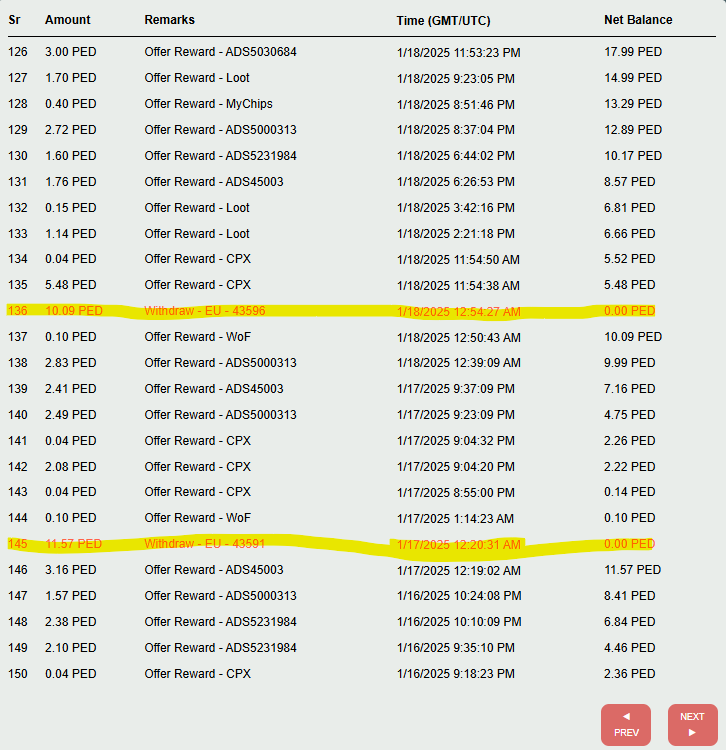This screenshot has width=726, height=750.
Task: Select remark 'Offer Reward - ADS45003' in row 131
Action: tap(214, 182)
